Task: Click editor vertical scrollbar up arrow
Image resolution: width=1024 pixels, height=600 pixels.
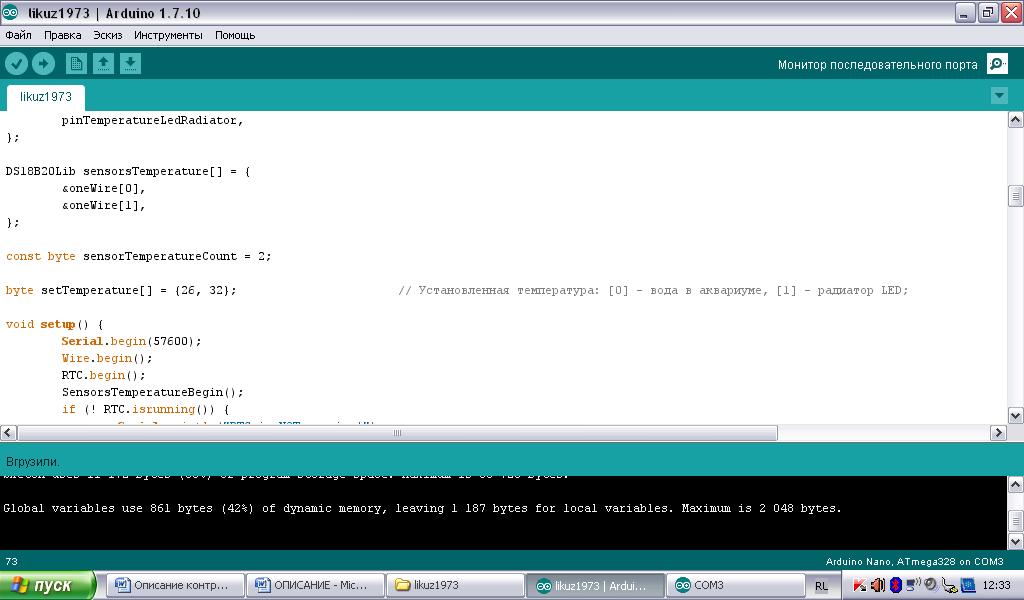Action: (x=1015, y=120)
